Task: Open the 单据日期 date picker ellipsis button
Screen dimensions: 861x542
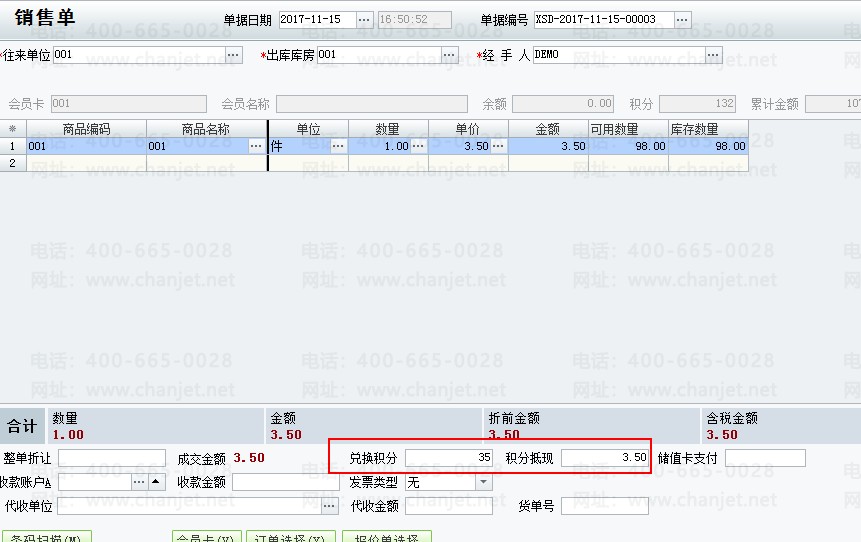Action: (x=364, y=20)
